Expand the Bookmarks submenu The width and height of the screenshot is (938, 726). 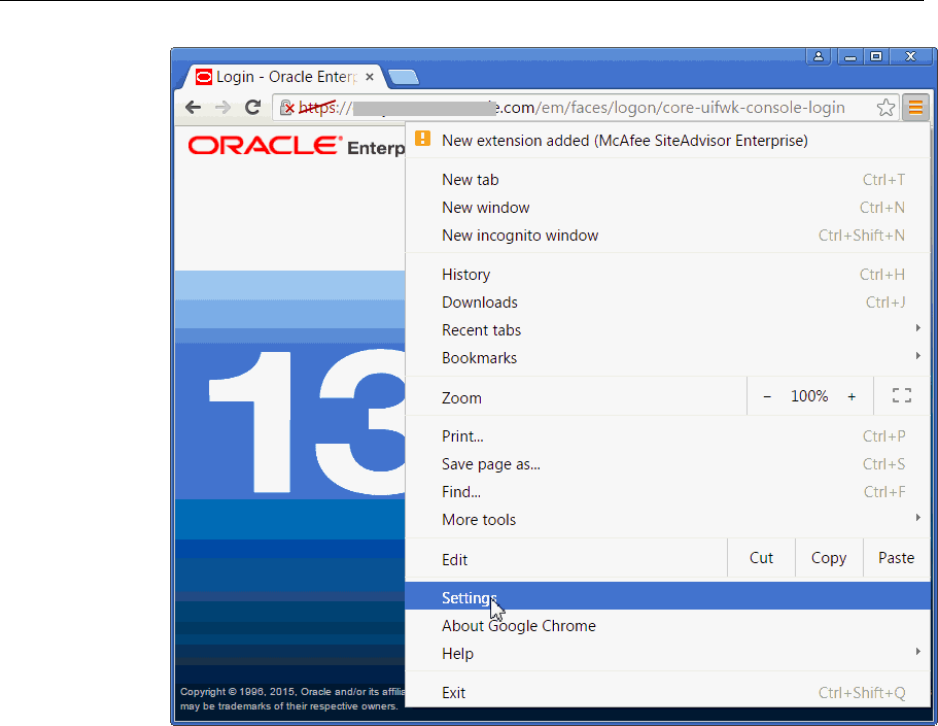(668, 358)
